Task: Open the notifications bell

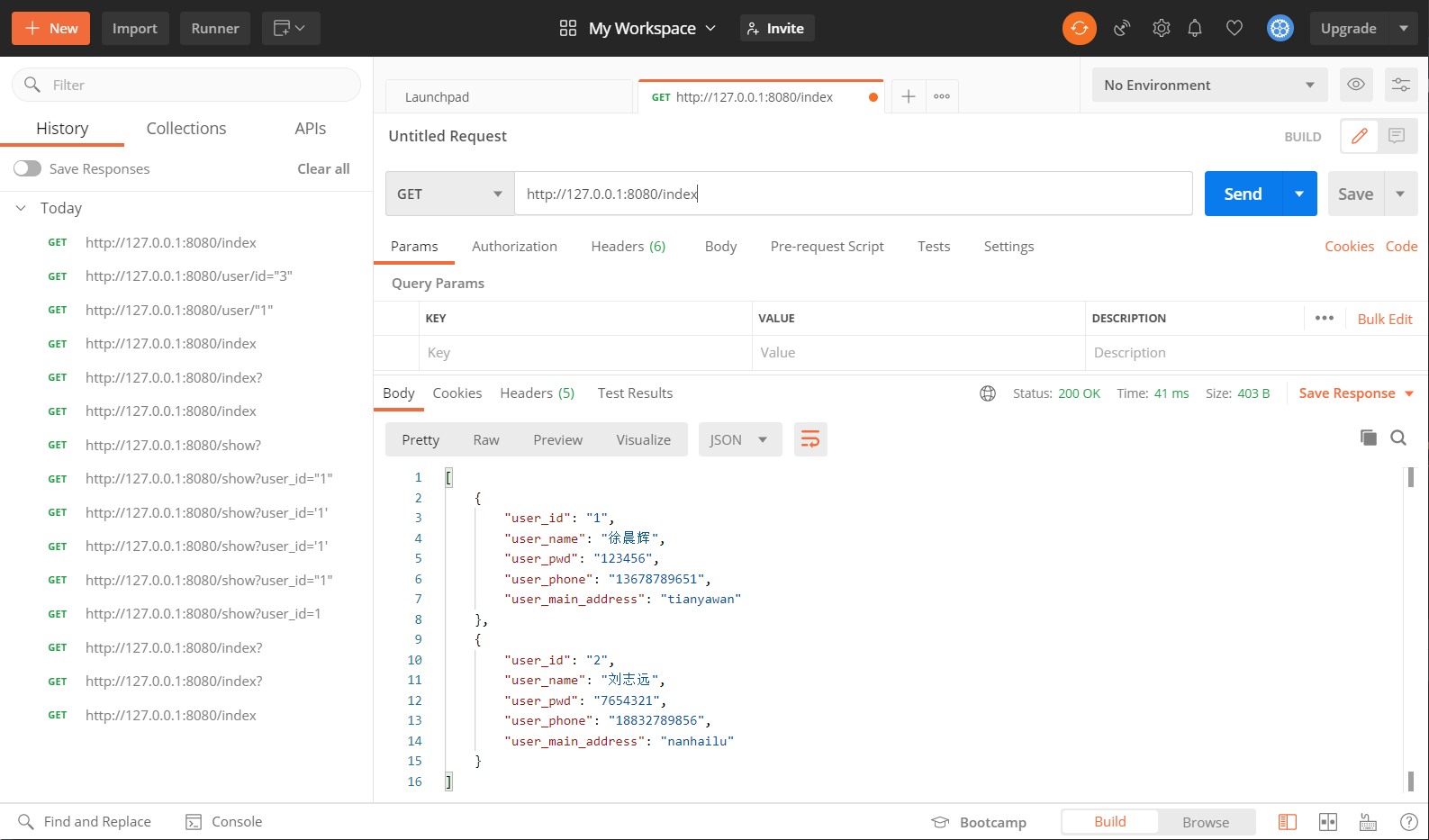Action: point(1195,28)
